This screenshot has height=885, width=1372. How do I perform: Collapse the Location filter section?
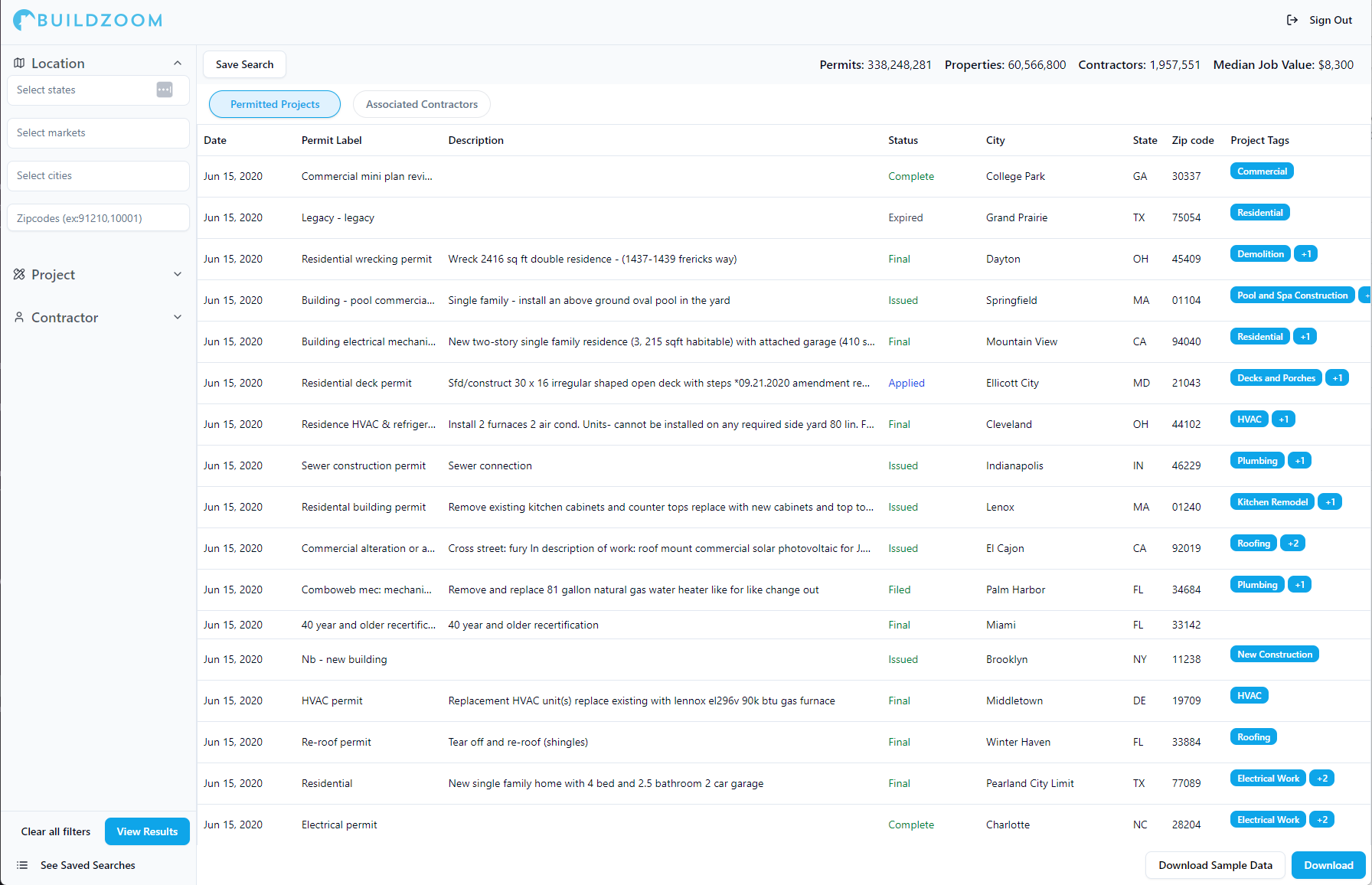coord(178,64)
